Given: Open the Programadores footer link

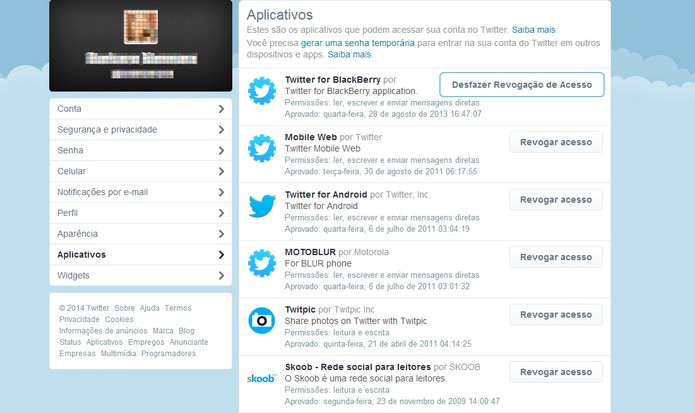Looking at the screenshot, I should (x=168, y=354).
